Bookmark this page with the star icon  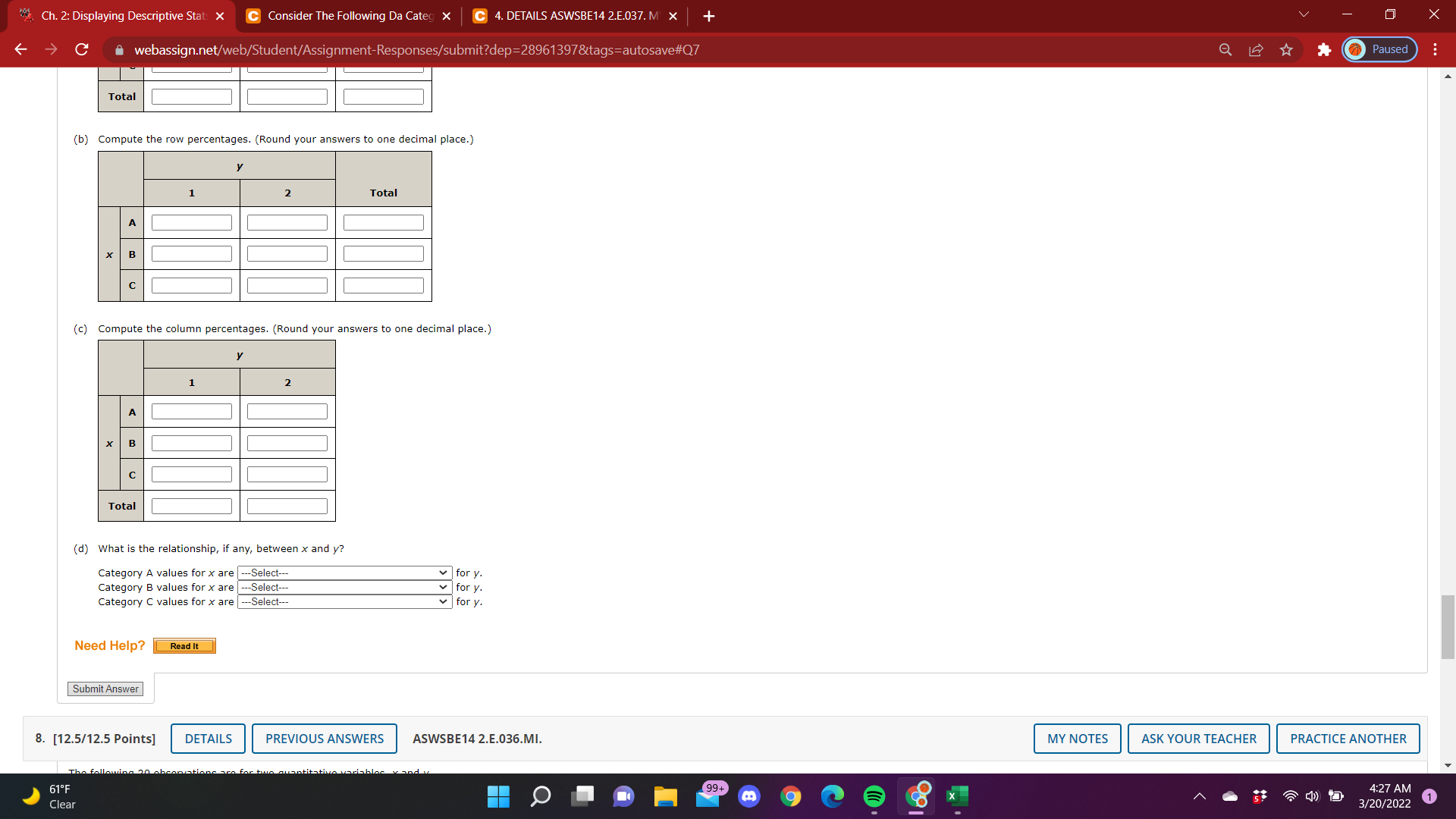click(1286, 50)
